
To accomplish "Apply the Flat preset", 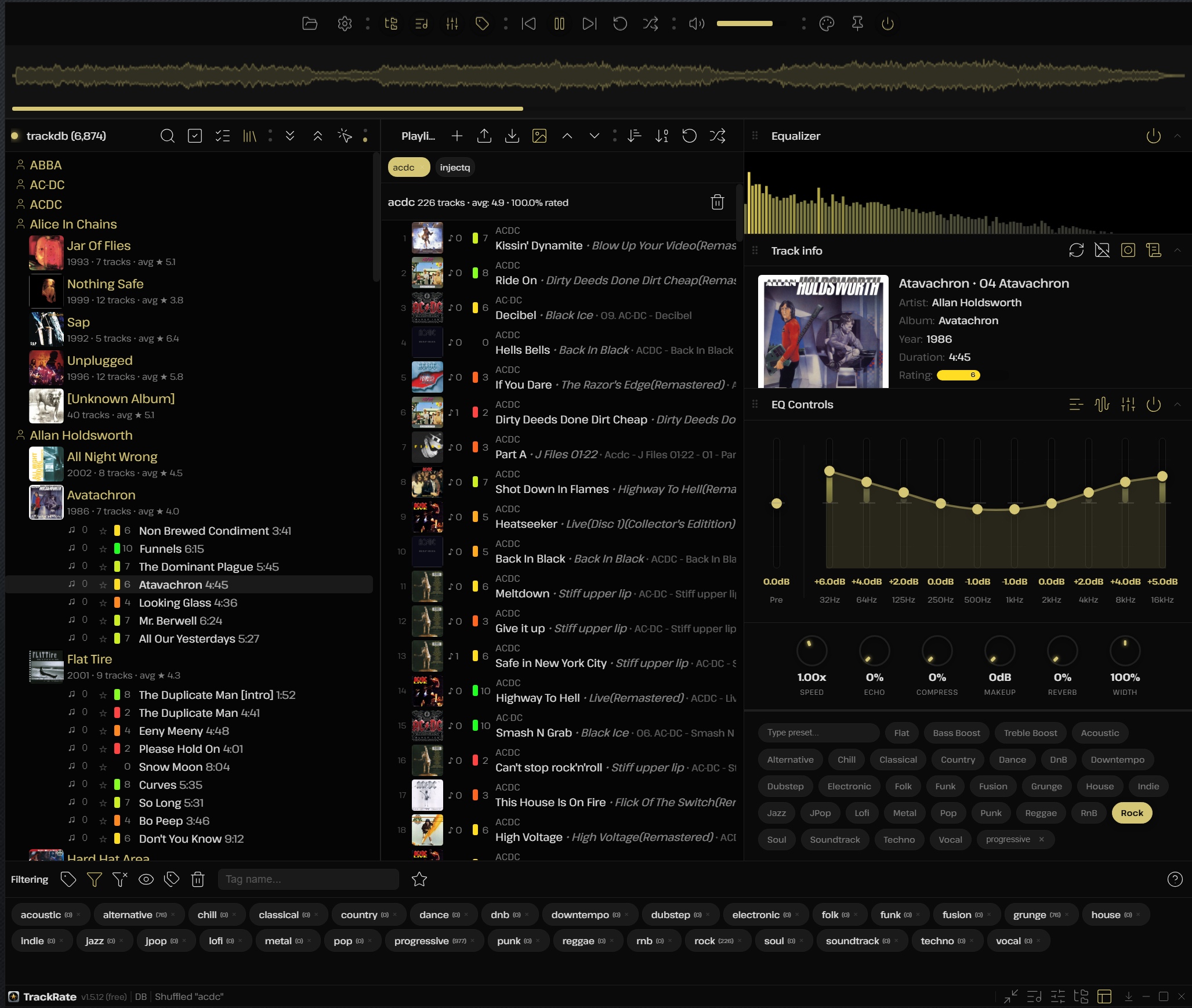I will pos(901,733).
